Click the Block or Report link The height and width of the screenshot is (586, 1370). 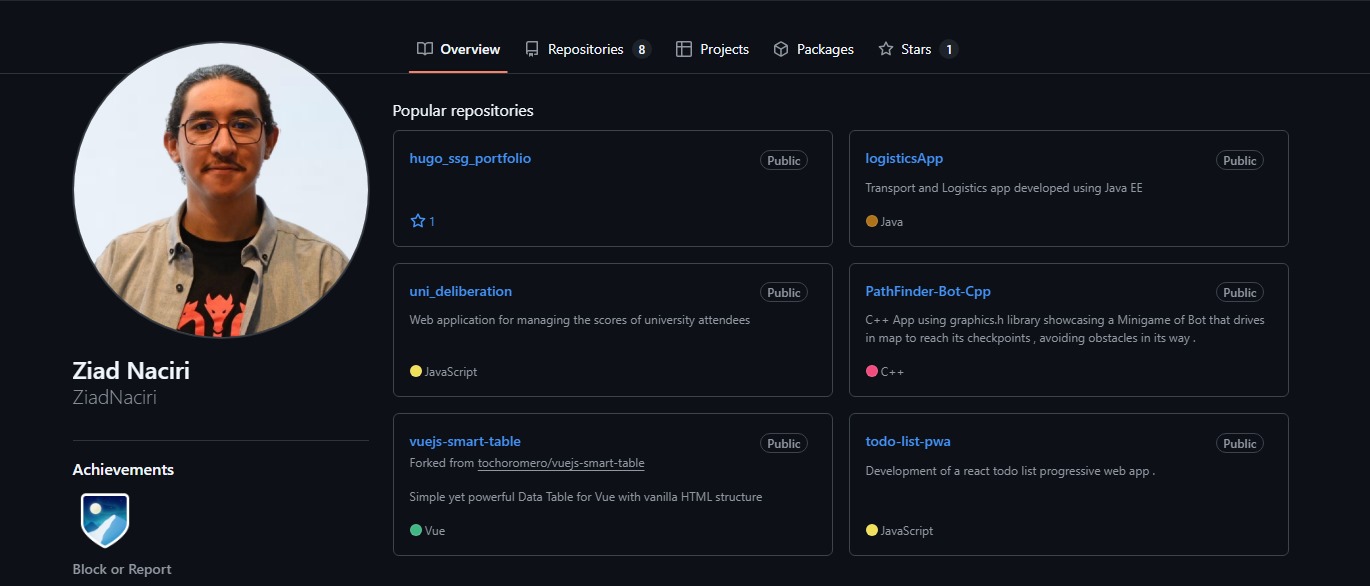(122, 568)
